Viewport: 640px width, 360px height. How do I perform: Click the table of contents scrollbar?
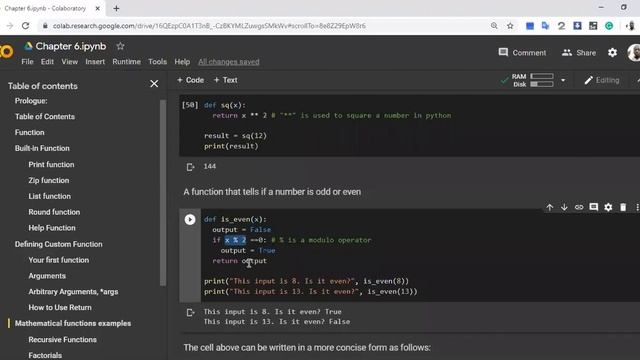coord(163,193)
